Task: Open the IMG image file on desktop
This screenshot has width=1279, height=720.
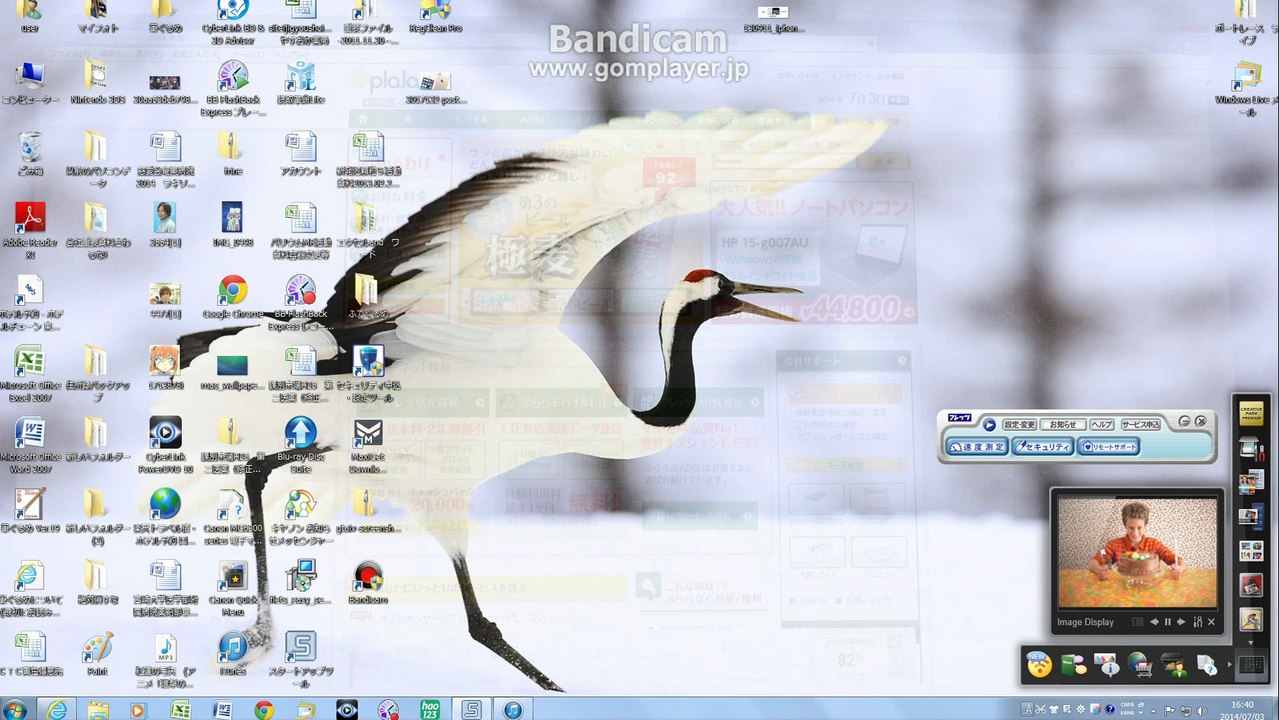Action: coord(233,225)
